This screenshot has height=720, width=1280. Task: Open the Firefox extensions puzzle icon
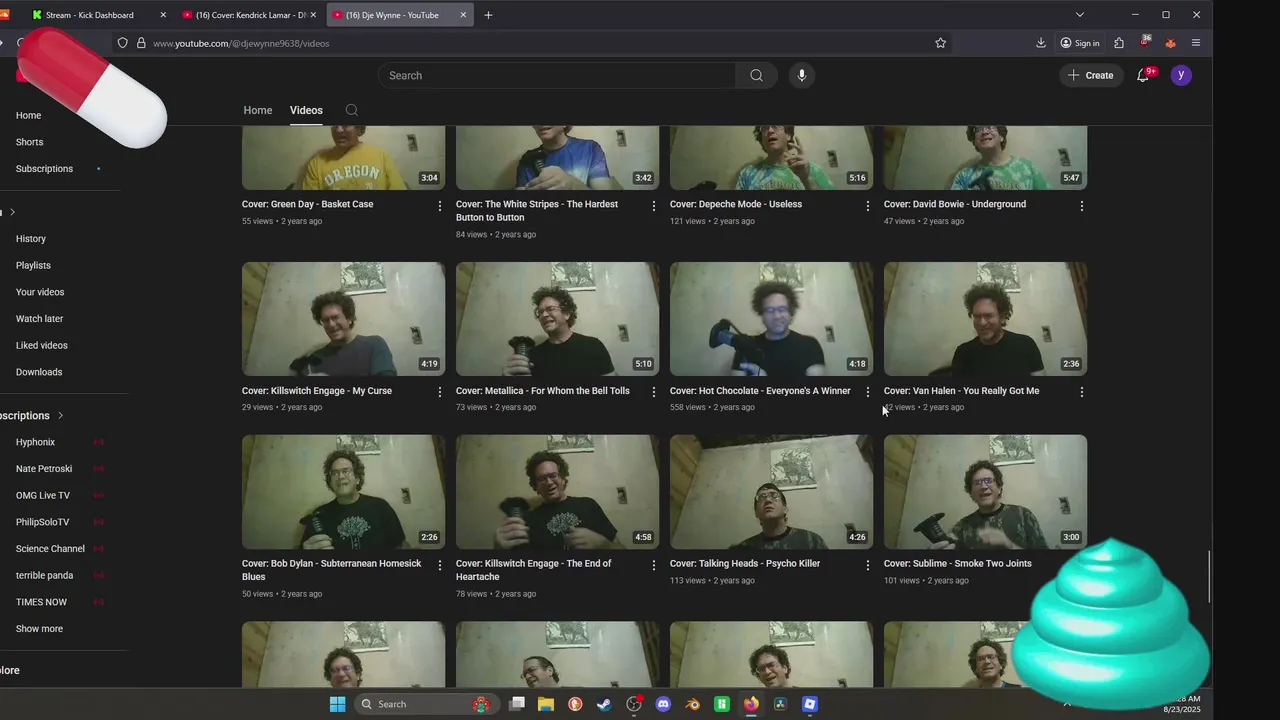point(1119,43)
